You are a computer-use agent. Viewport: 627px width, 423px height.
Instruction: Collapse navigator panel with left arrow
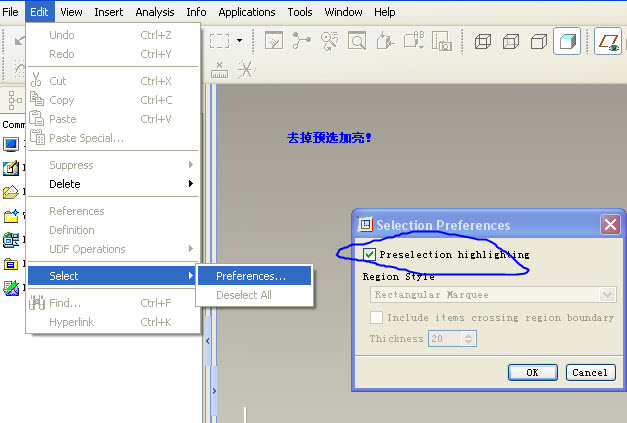[x=208, y=341]
